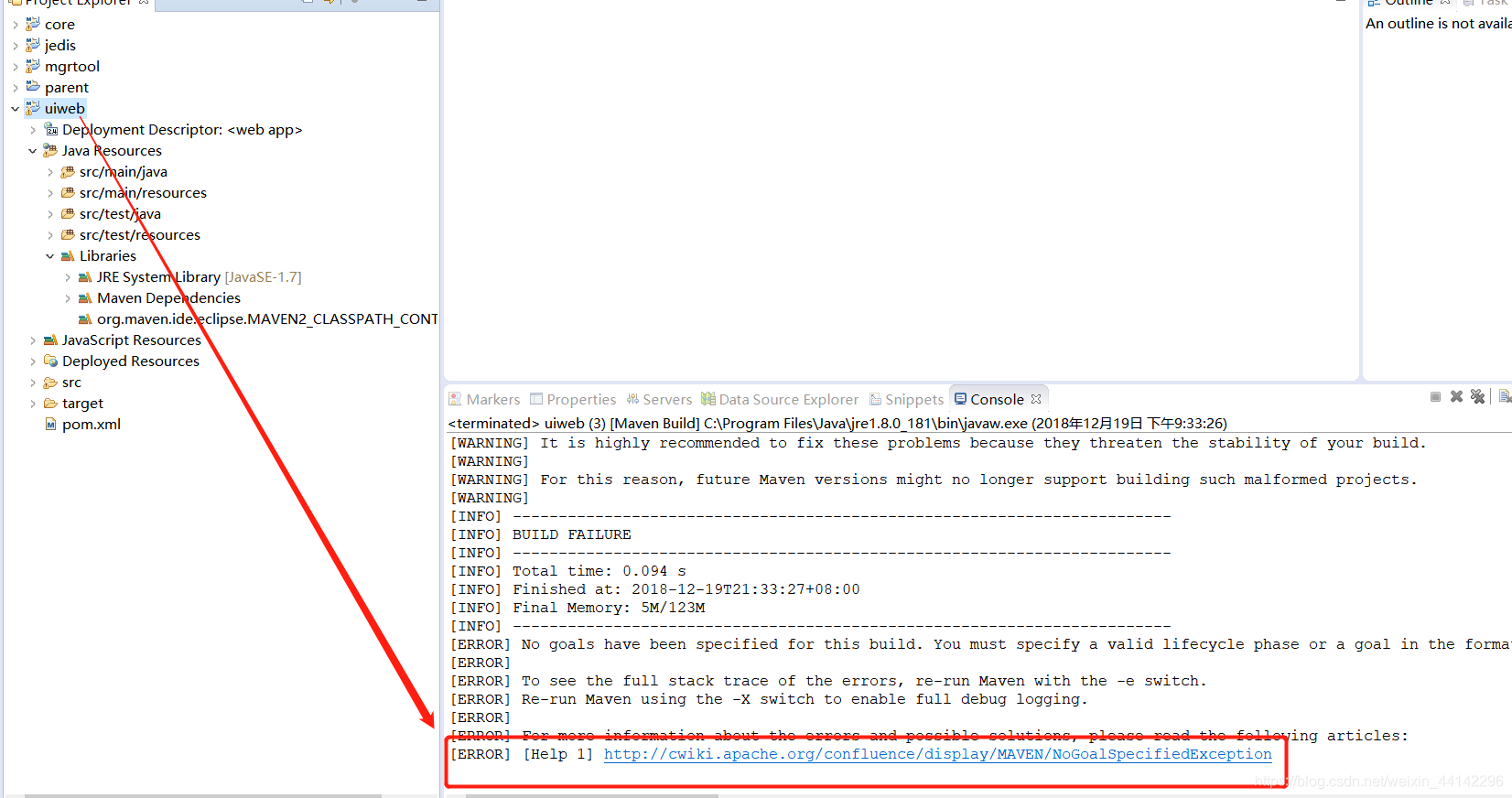This screenshot has width=1512, height=798.
Task: Expand the Deployed Resources node
Action: (x=33, y=361)
